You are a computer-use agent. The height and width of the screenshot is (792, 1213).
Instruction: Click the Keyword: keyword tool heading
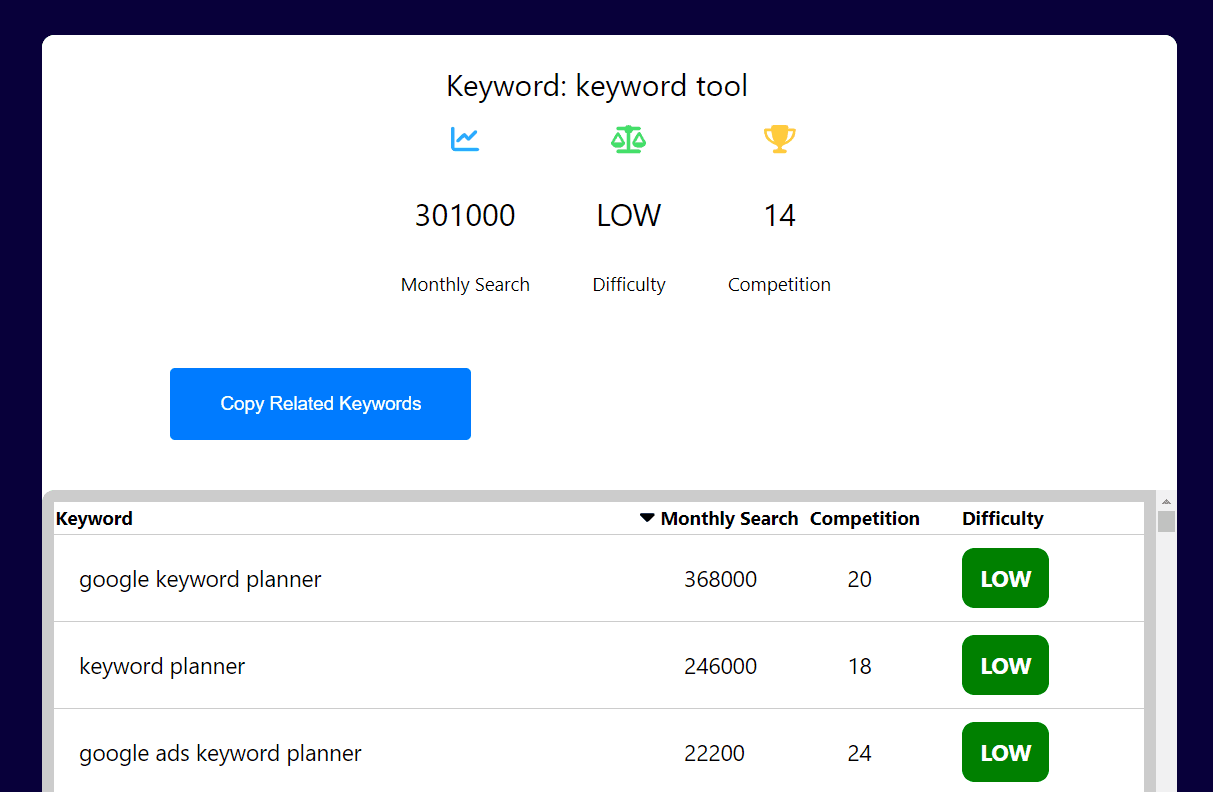point(597,86)
